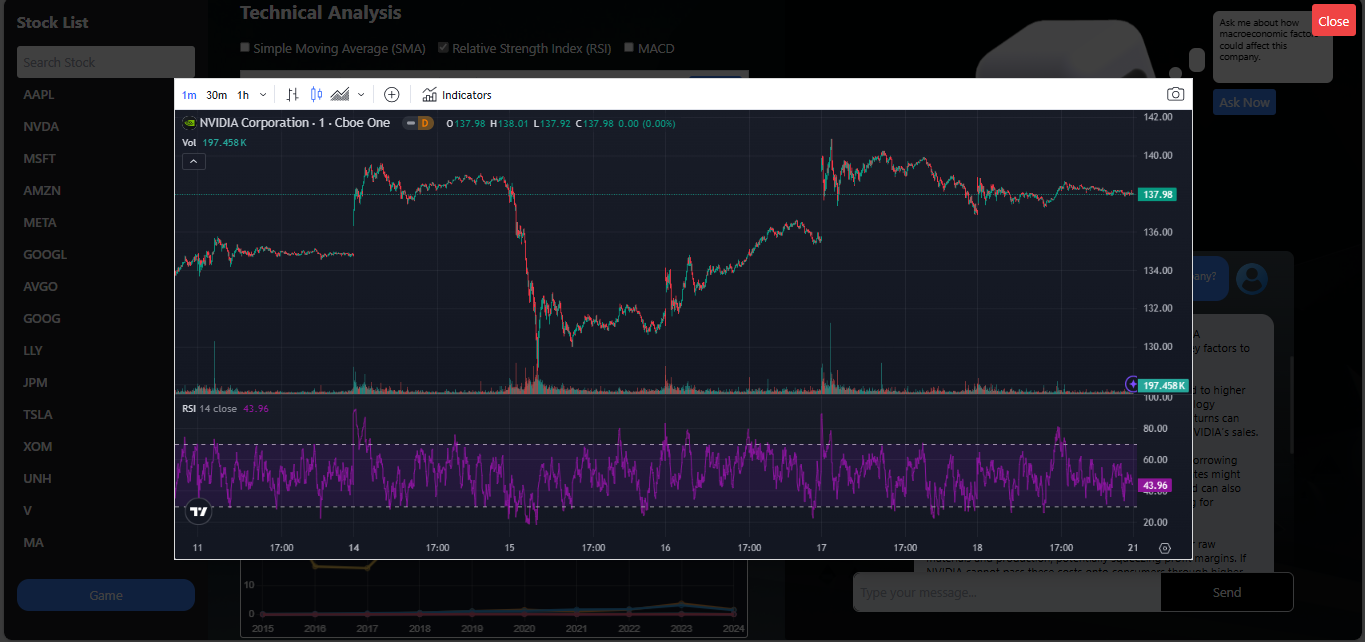
Task: Switch to the 1m interval
Action: pyautogui.click(x=189, y=95)
